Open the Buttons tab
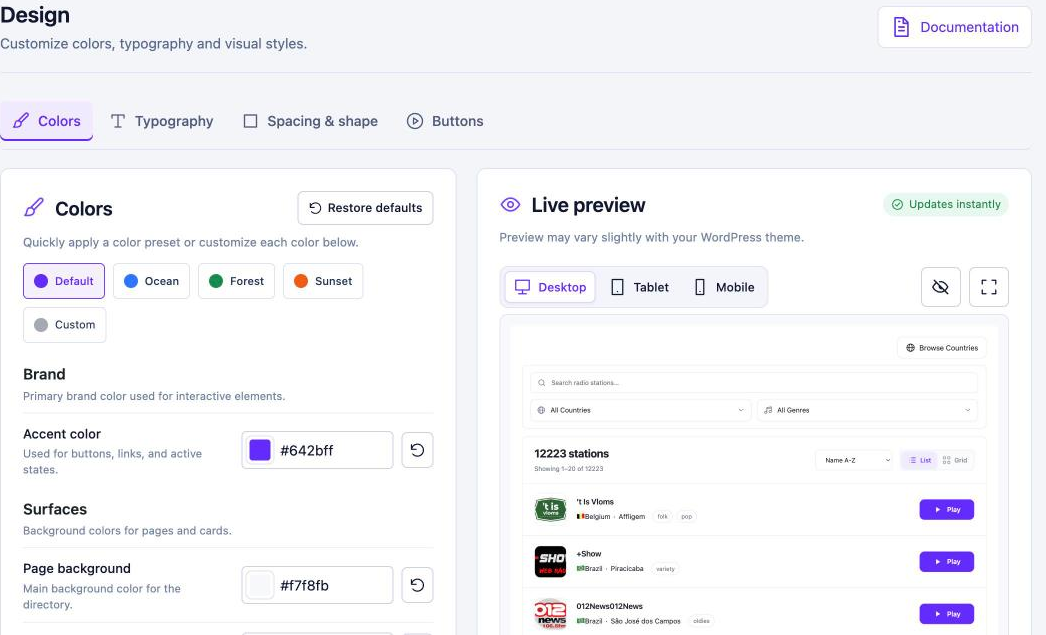The image size is (1046, 635). click(x=445, y=121)
